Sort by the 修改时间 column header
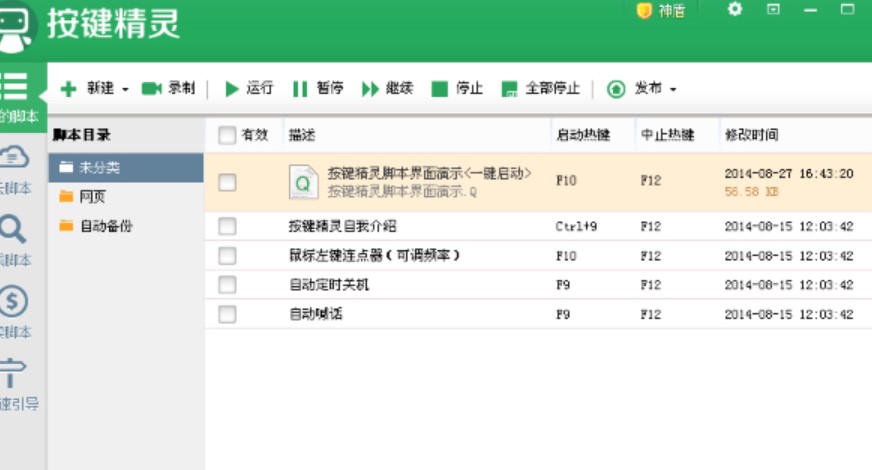This screenshot has width=872, height=470. 752,135
